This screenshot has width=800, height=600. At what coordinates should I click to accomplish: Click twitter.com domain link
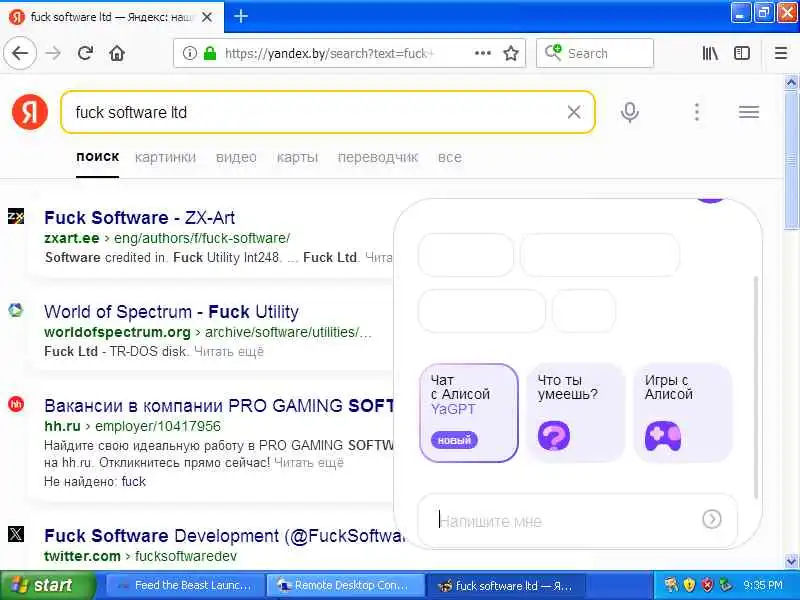(x=82, y=556)
